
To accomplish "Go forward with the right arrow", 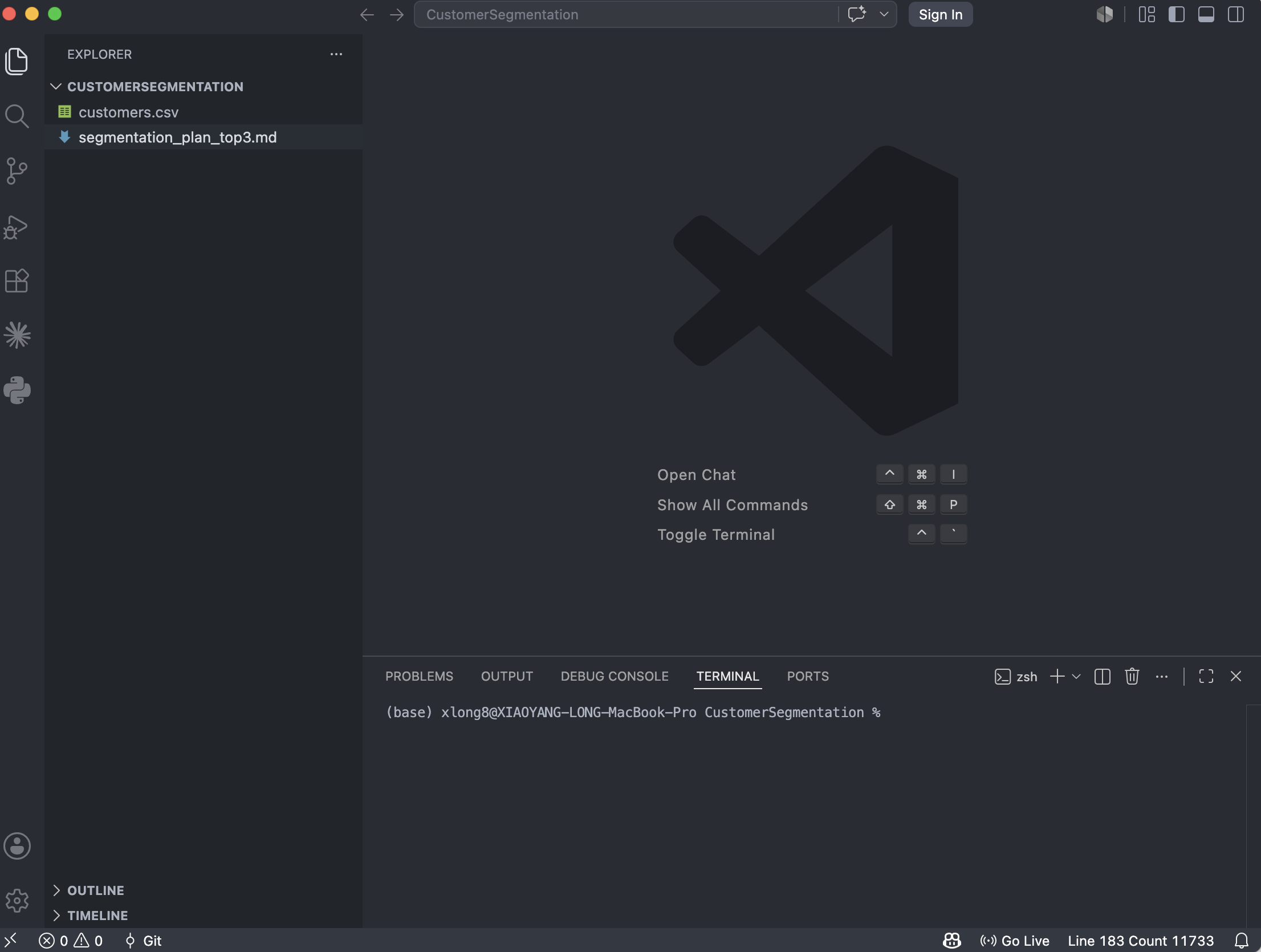I will (x=397, y=15).
